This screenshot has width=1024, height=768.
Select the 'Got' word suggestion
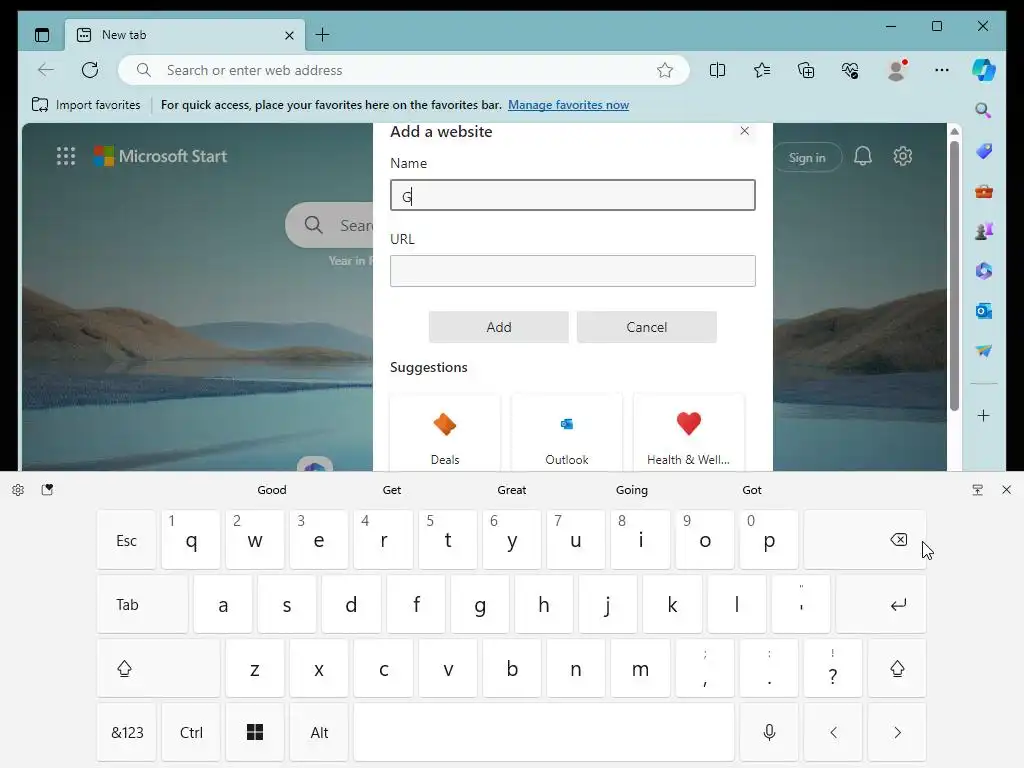point(752,490)
